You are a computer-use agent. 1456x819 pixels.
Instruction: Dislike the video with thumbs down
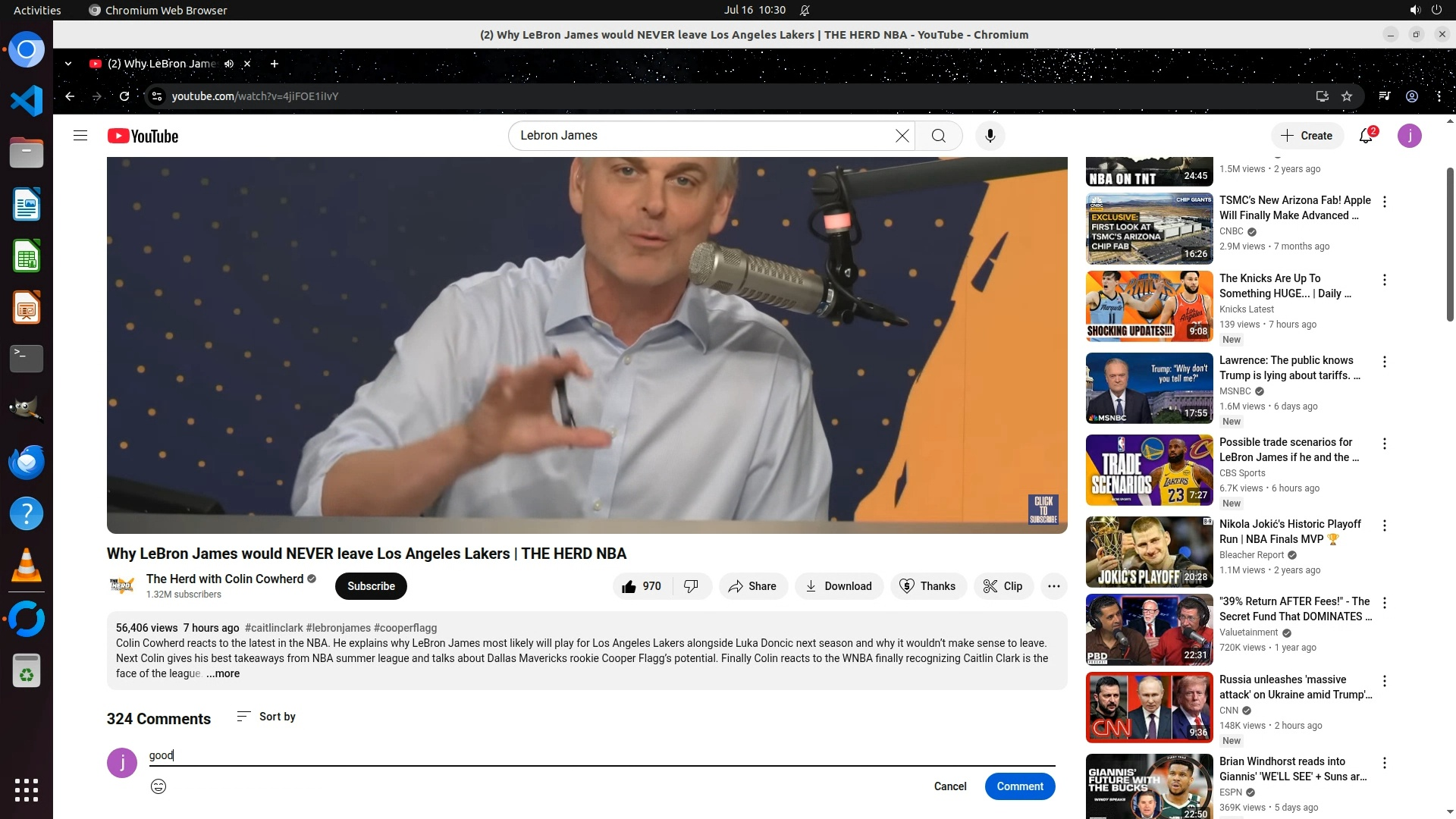pos(691,586)
